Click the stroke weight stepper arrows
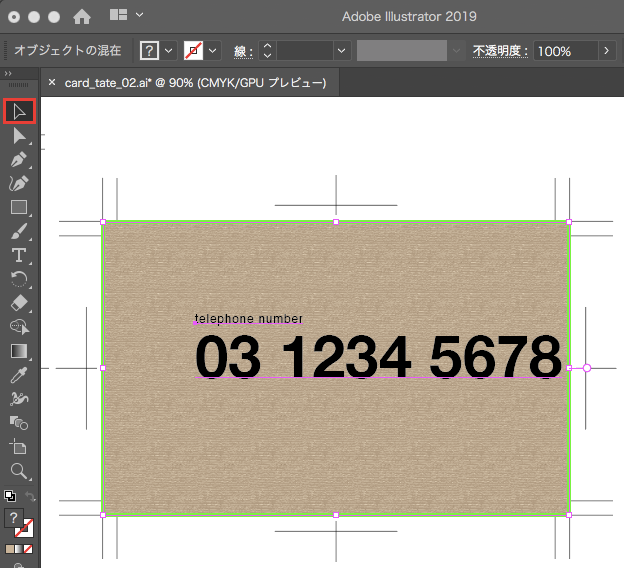 coord(267,50)
